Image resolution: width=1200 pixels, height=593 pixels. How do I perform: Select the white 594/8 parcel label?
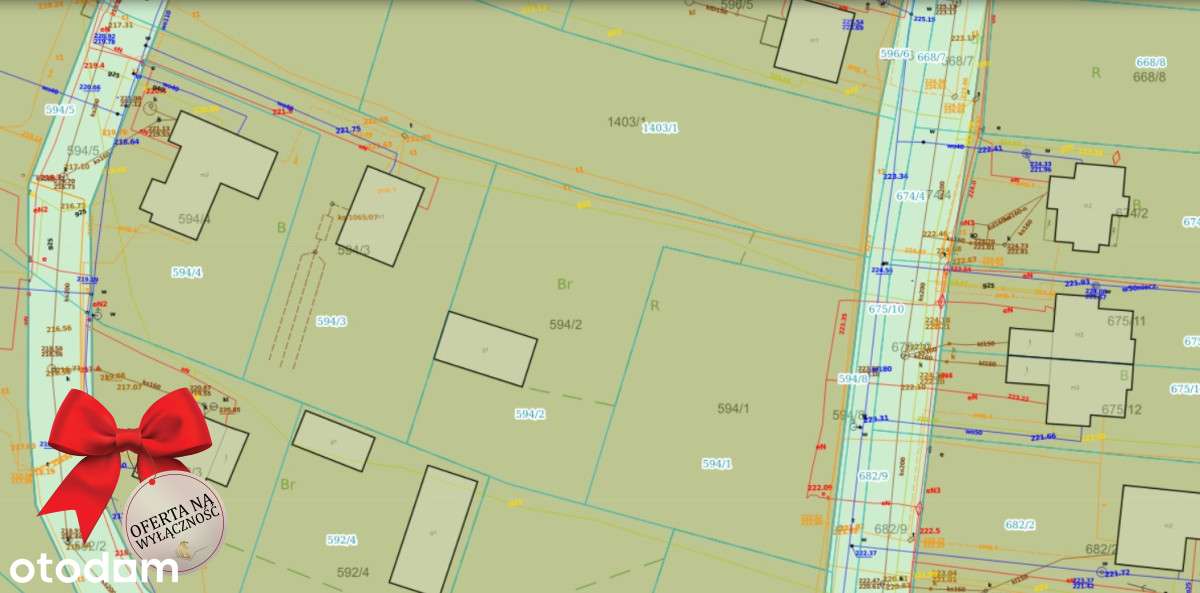coord(853,379)
